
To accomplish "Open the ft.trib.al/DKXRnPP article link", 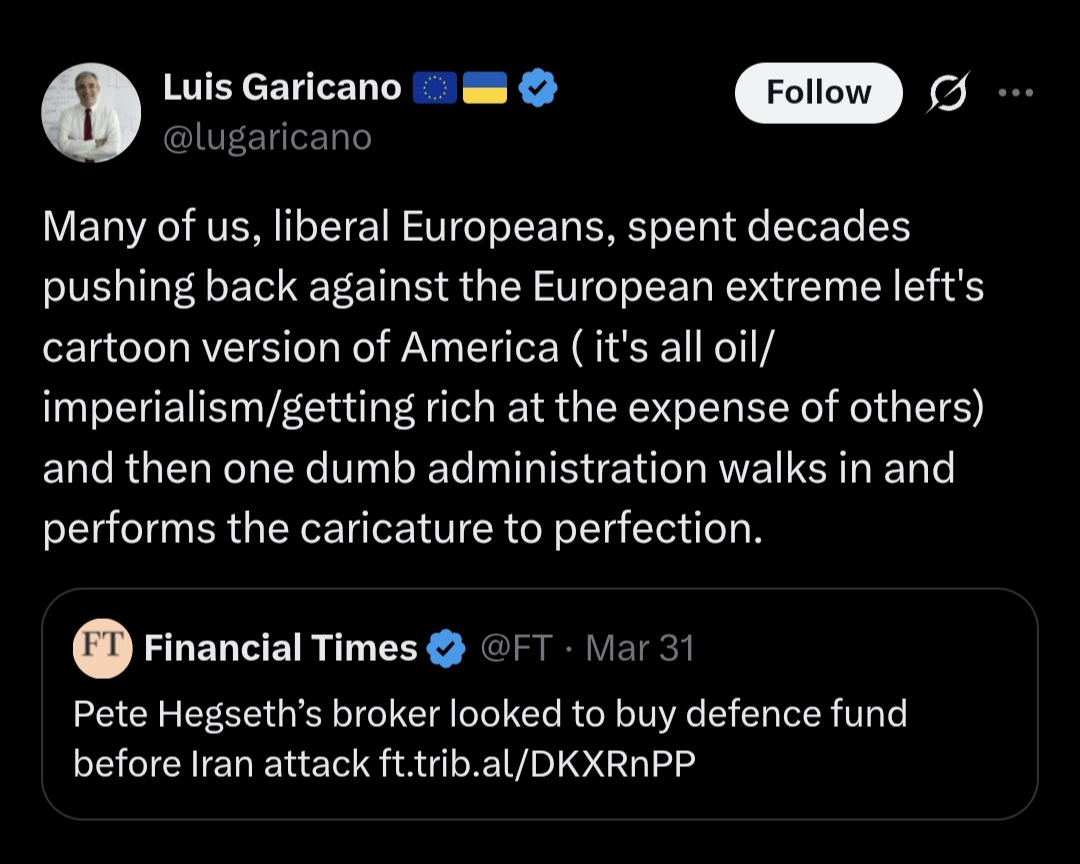I will [538, 763].
